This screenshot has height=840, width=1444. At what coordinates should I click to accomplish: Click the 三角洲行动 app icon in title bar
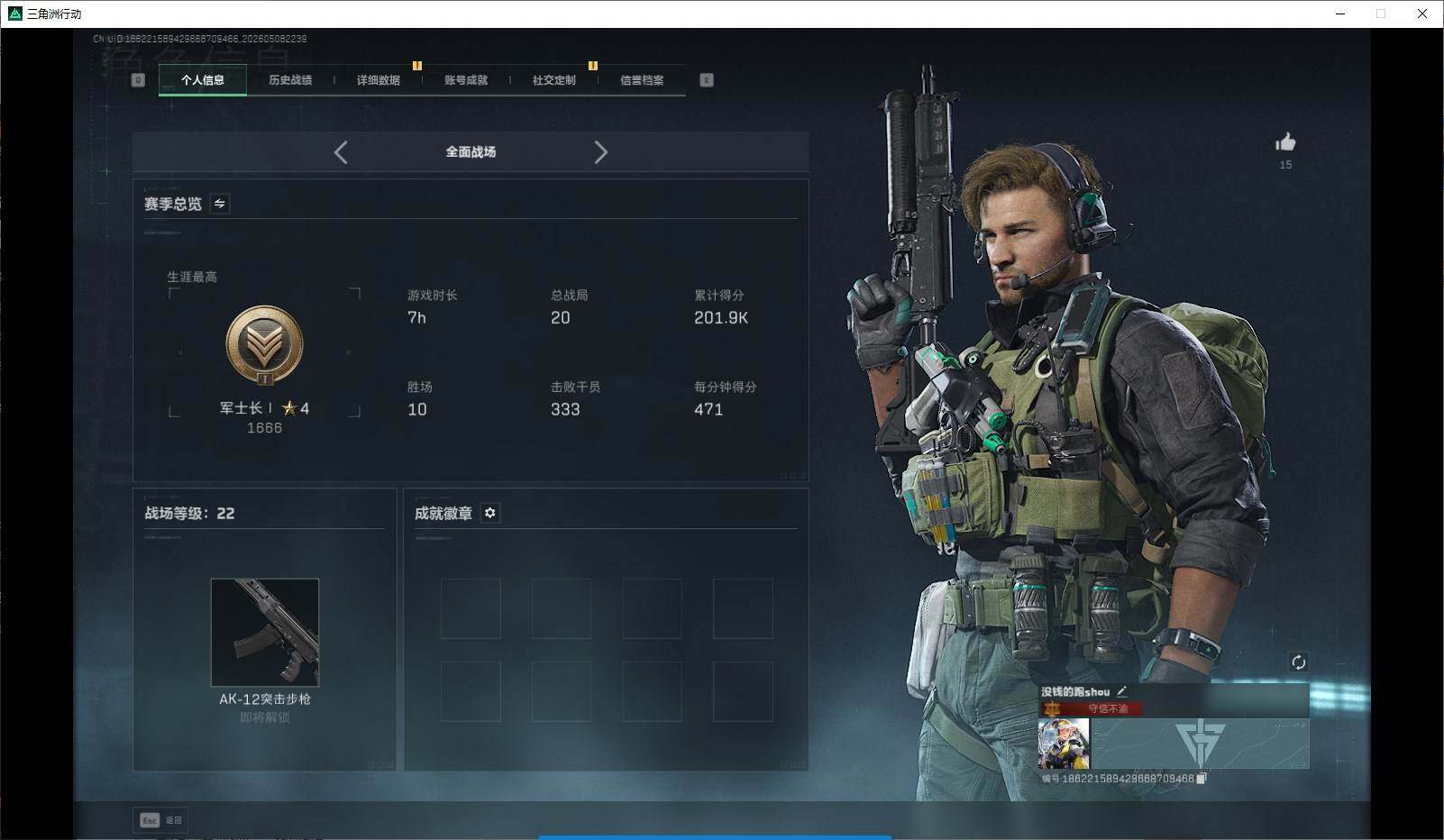click(14, 14)
